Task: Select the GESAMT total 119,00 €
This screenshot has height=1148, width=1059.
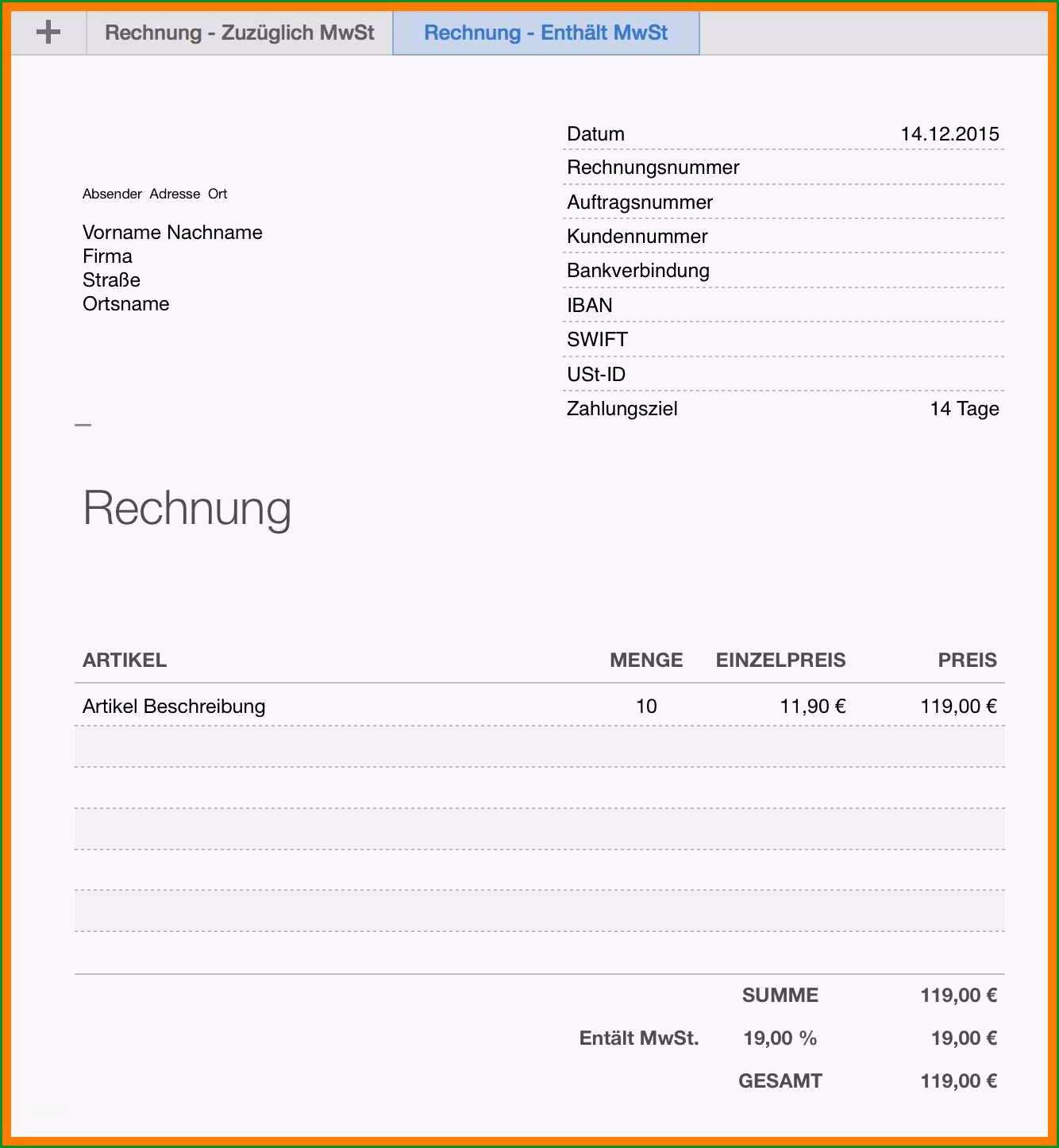Action: 959,1081
